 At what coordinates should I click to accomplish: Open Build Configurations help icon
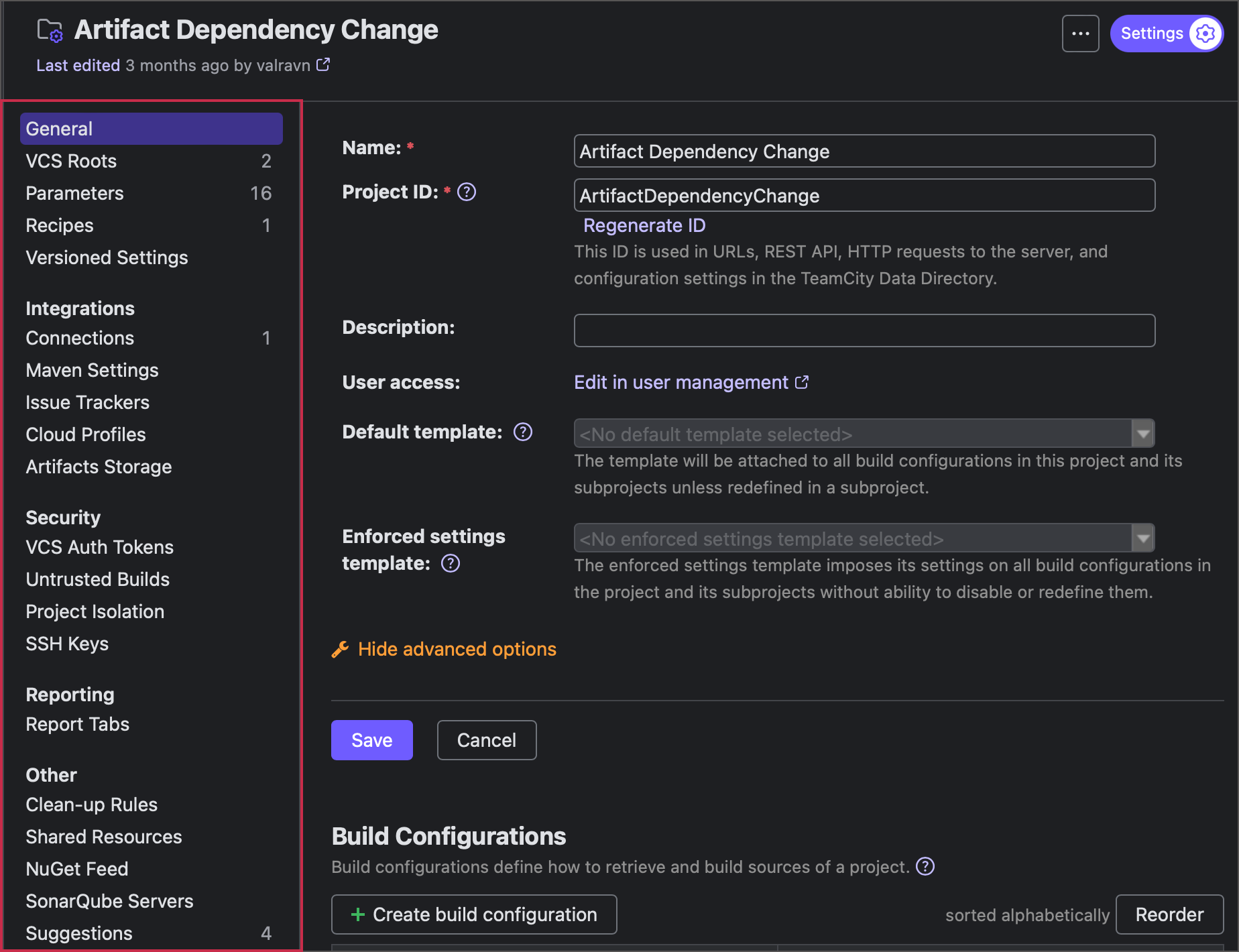(925, 866)
